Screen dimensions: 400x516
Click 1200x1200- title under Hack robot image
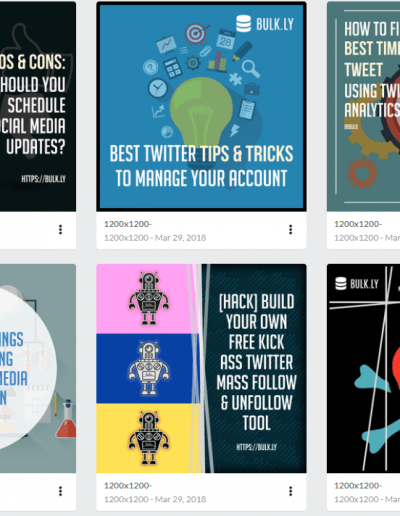pos(128,486)
